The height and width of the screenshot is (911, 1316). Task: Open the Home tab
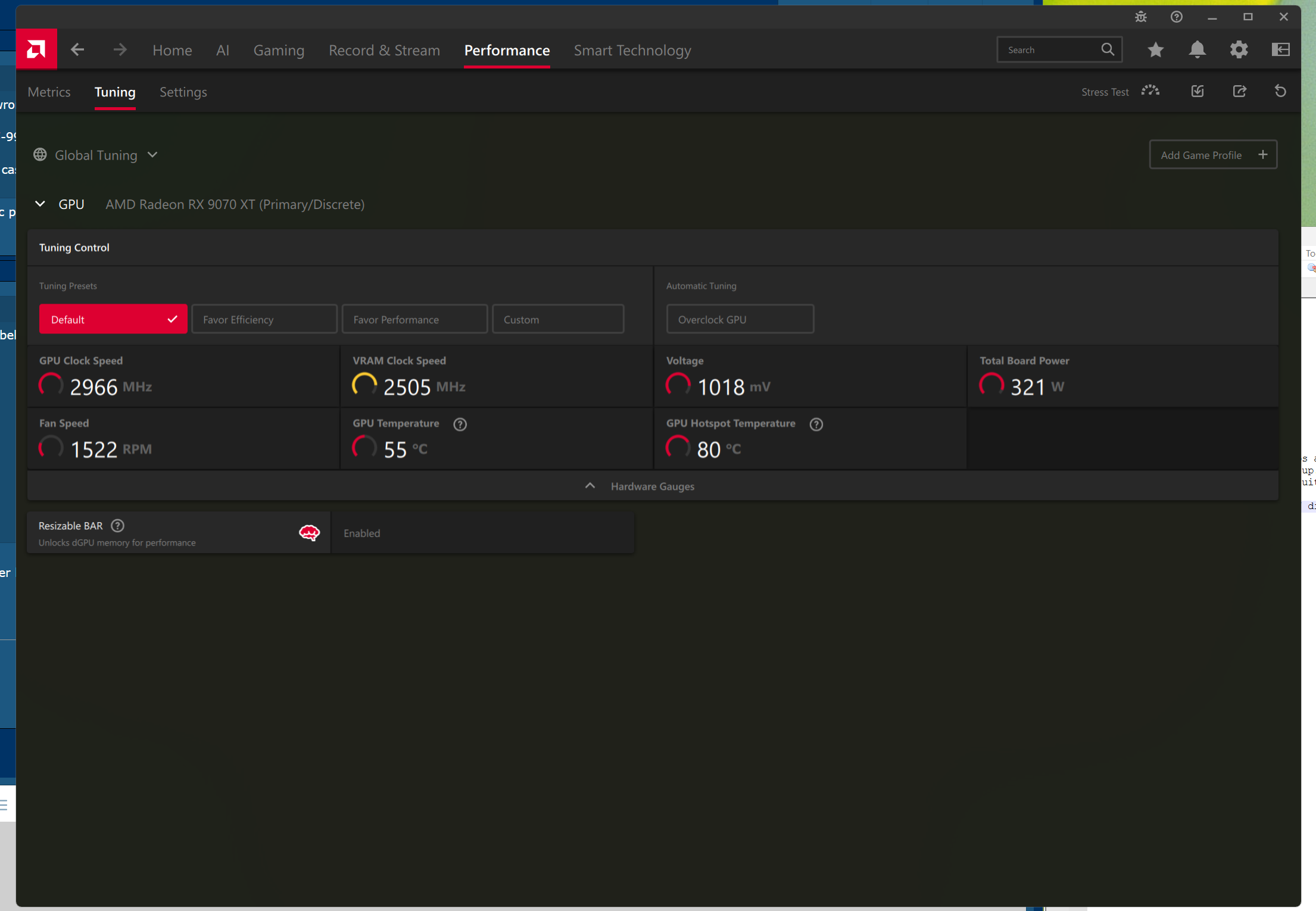172,50
